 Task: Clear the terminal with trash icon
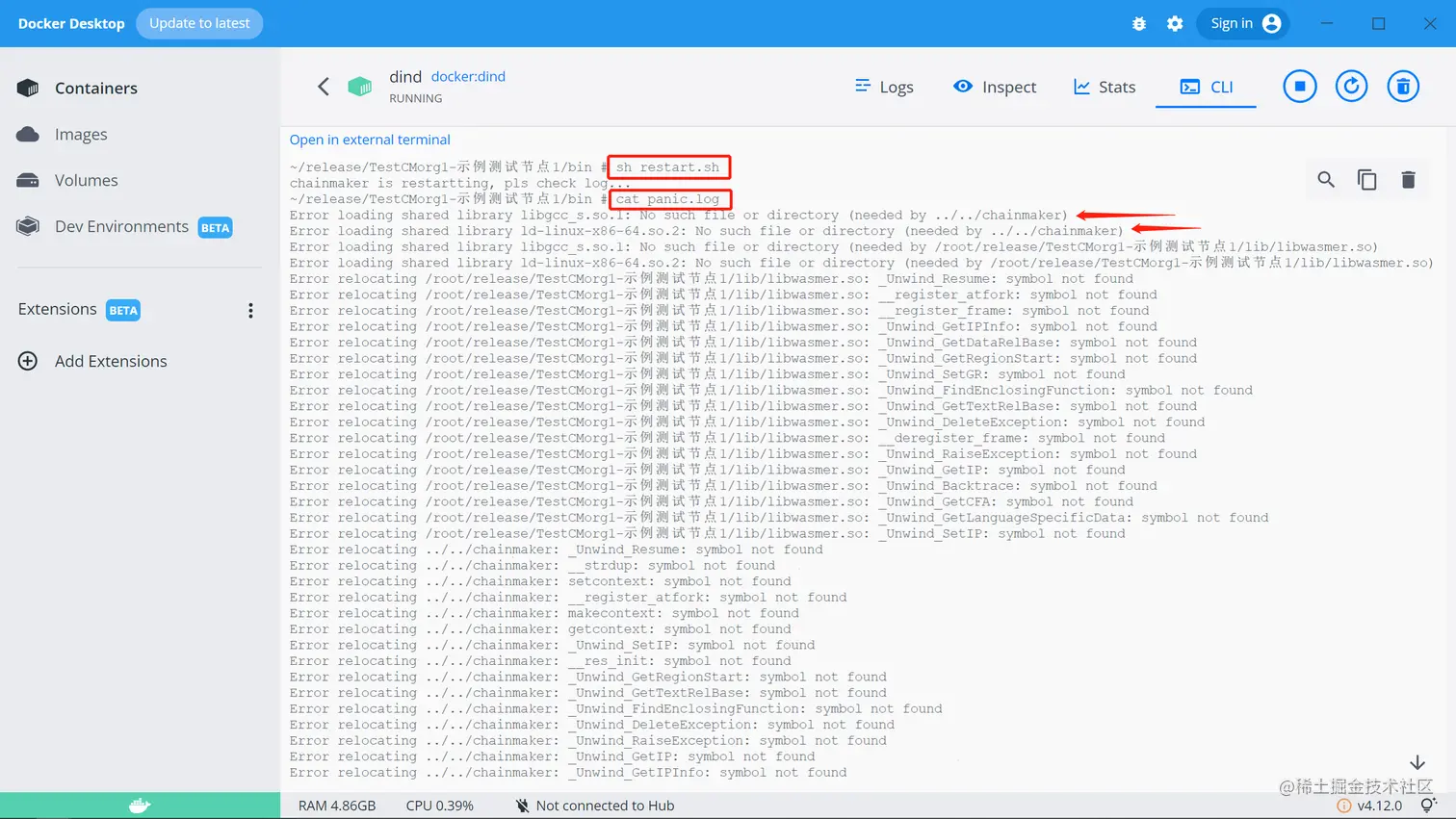point(1408,179)
